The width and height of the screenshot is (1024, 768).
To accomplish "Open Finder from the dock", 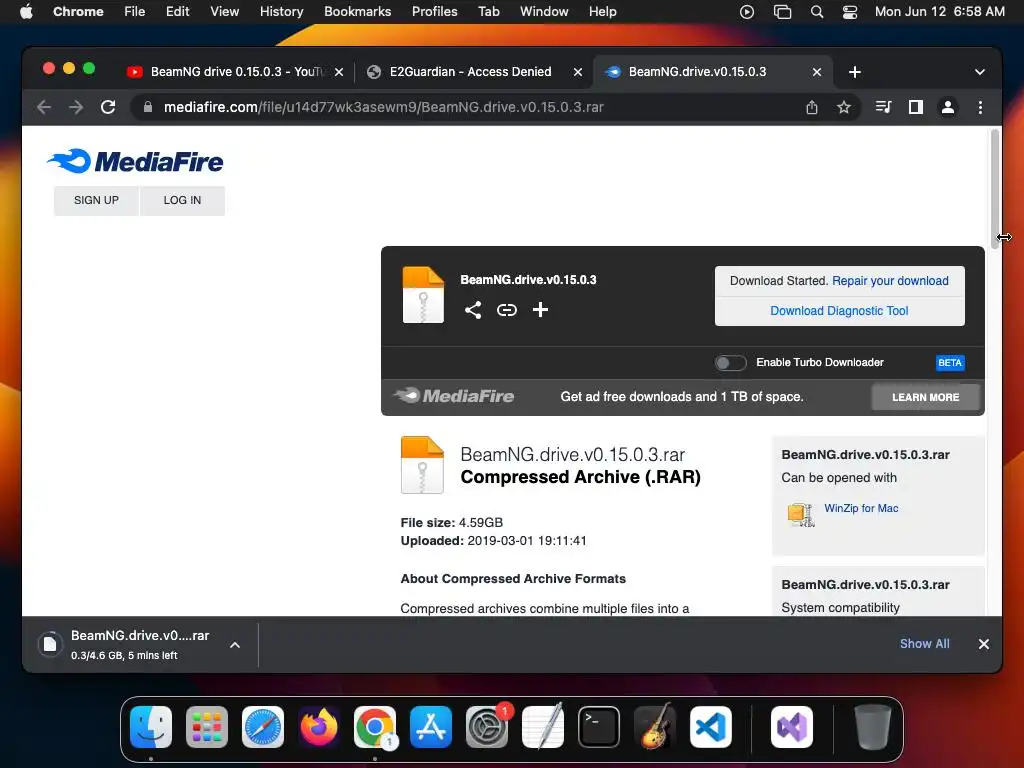I will click(151, 727).
